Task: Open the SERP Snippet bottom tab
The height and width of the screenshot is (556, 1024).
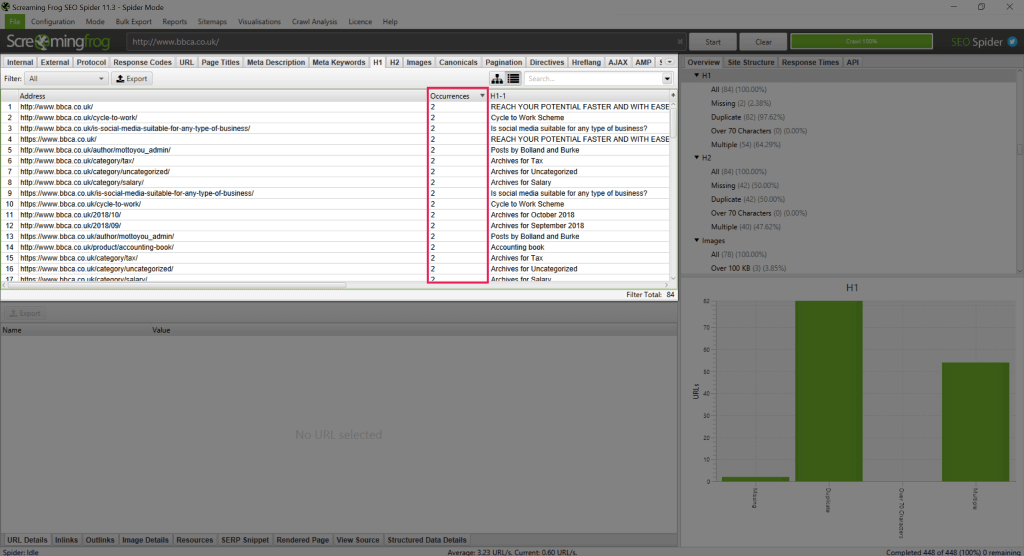Action: pos(245,540)
